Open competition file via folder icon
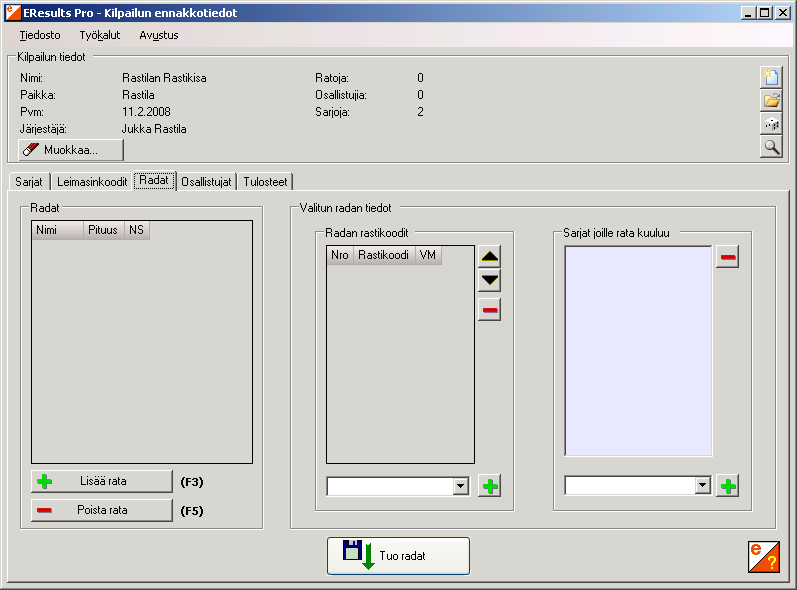The image size is (797, 590). click(771, 100)
